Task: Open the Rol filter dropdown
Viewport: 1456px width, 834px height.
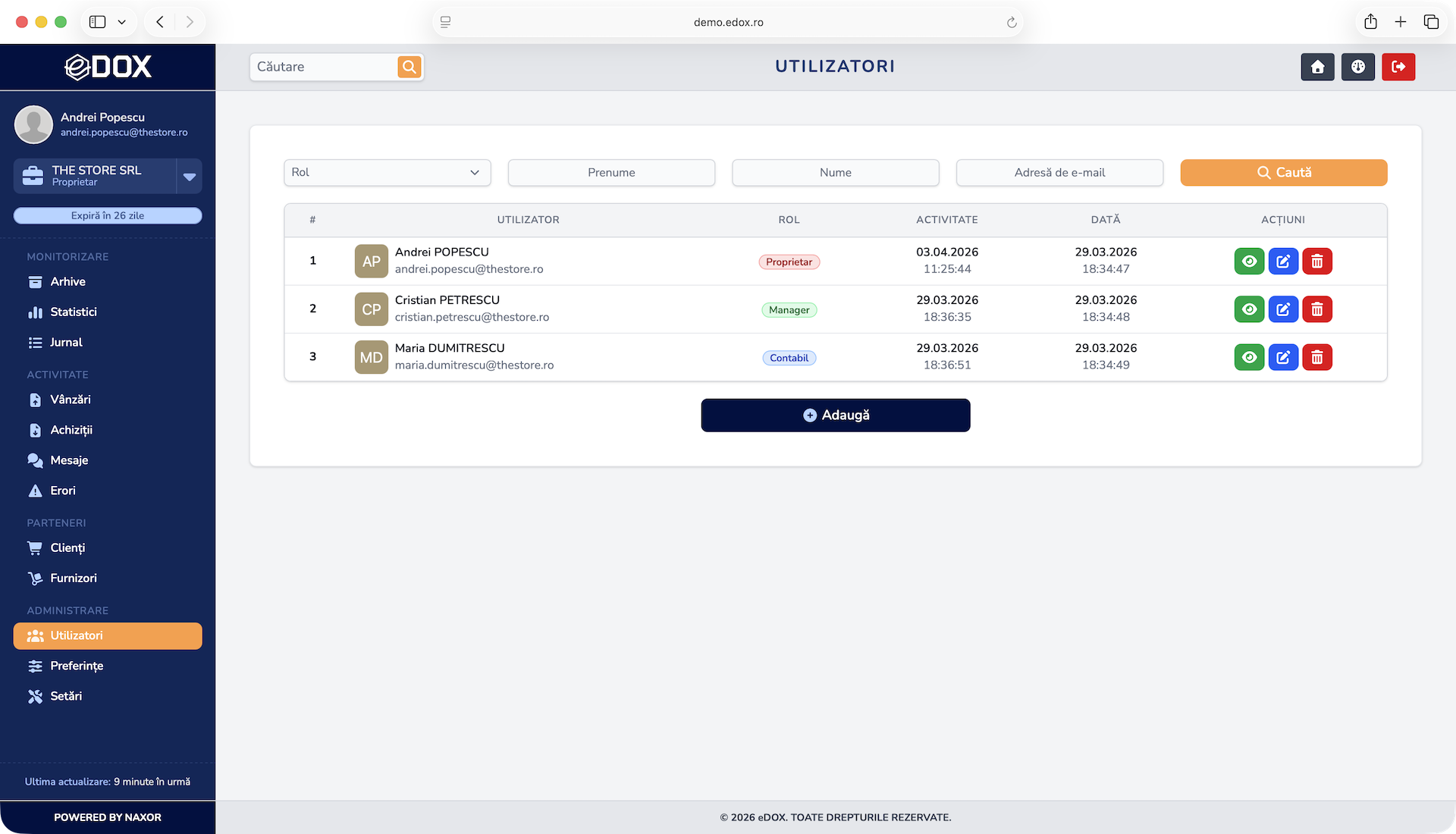Action: click(387, 172)
